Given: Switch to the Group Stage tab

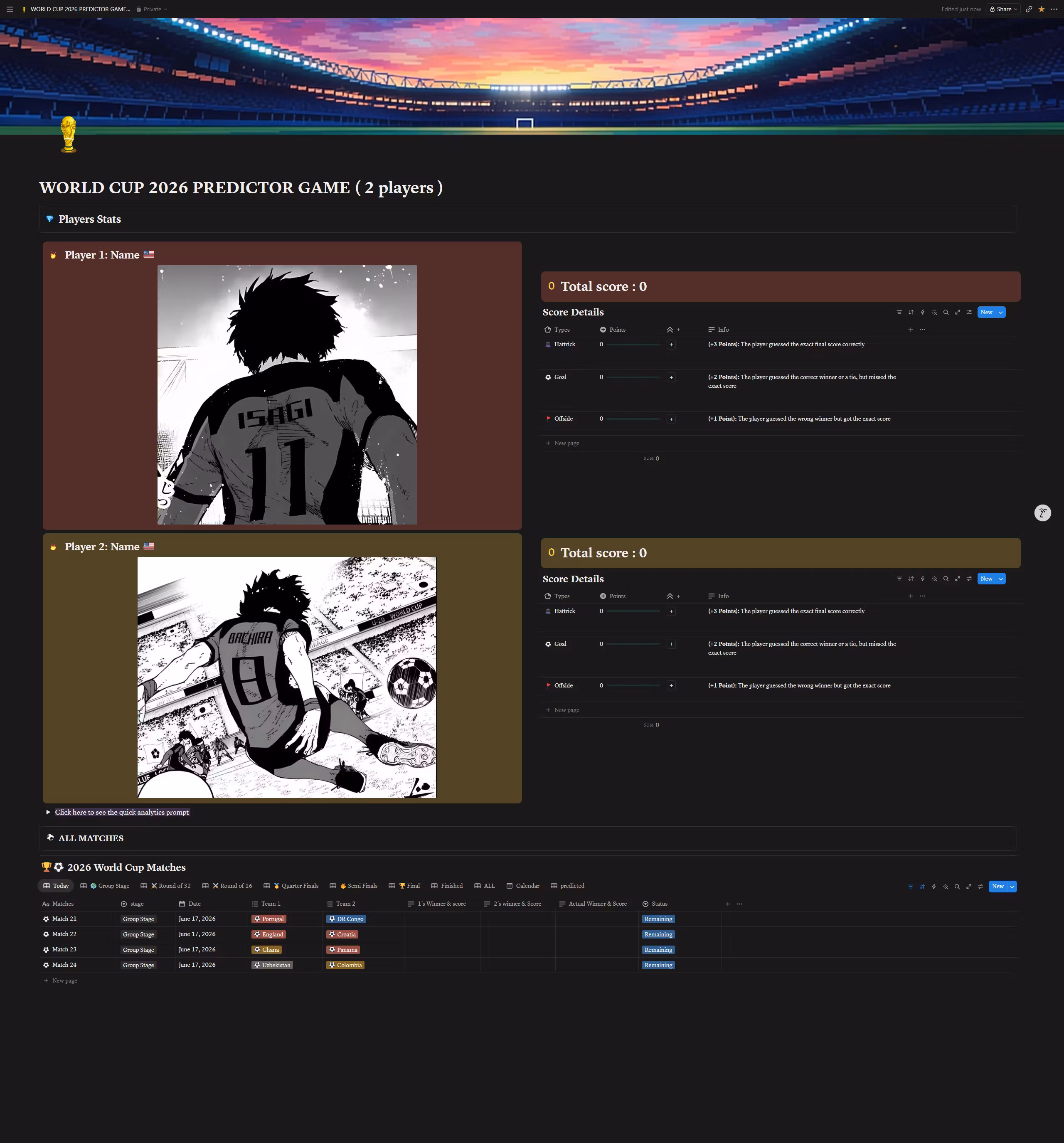Looking at the screenshot, I should (x=105, y=886).
